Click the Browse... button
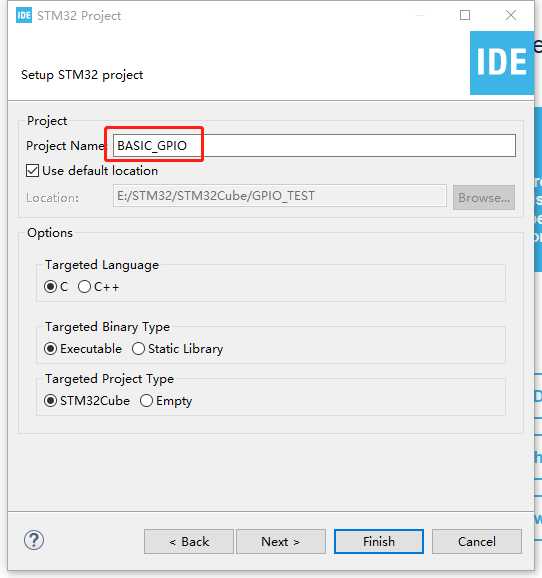The image size is (542, 578). click(484, 198)
